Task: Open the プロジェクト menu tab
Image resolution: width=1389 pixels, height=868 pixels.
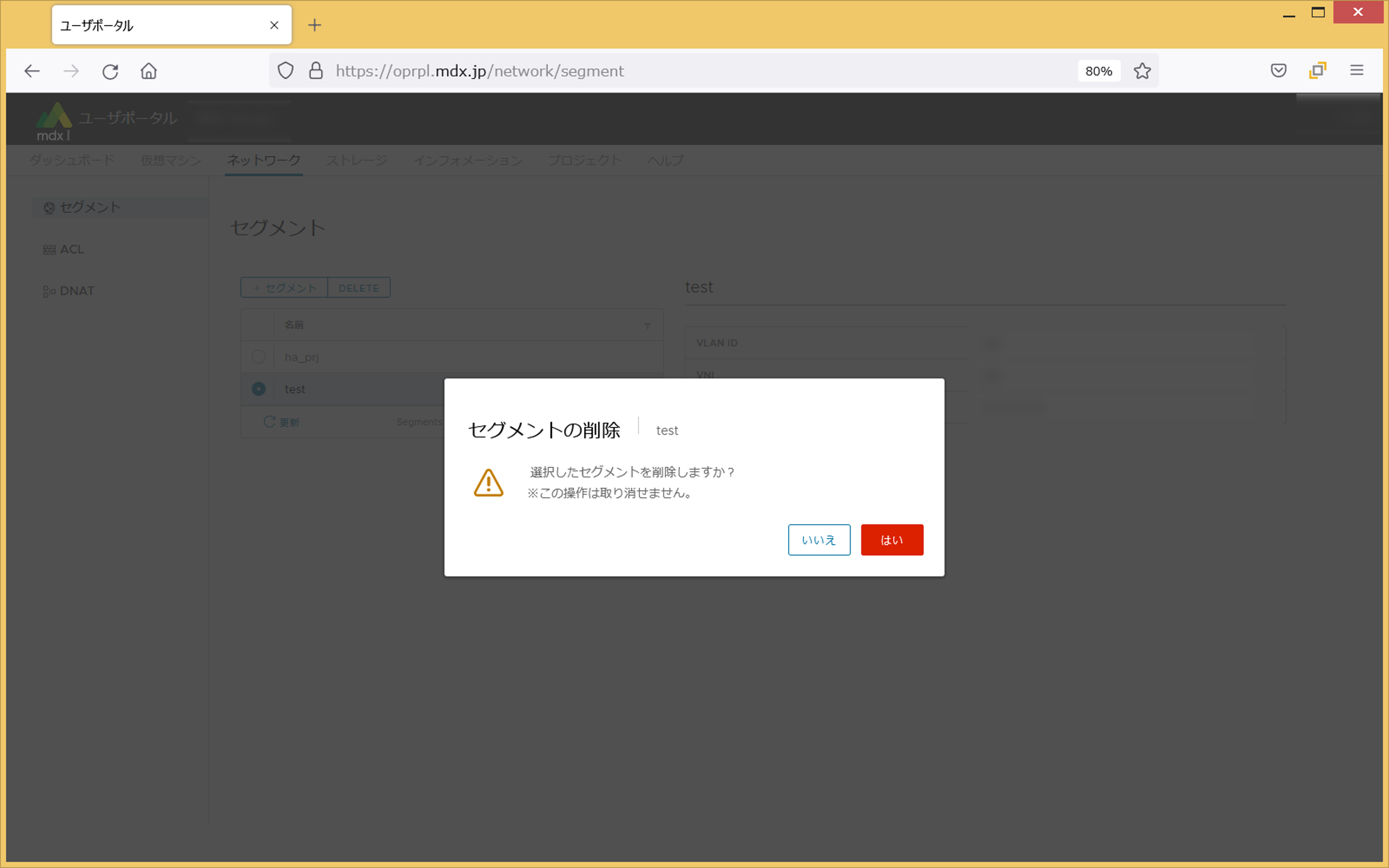Action: click(584, 160)
